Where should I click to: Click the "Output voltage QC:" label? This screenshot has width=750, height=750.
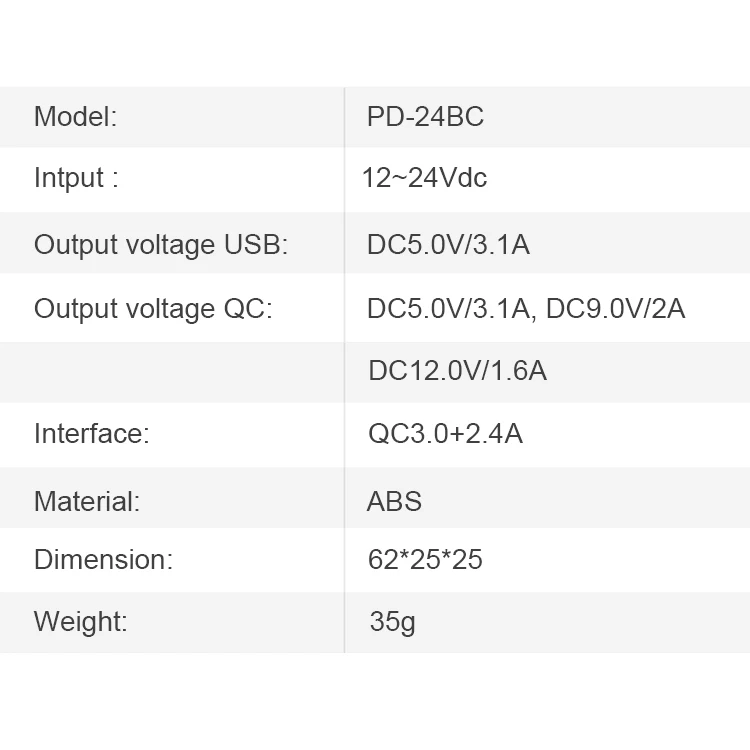tap(153, 308)
